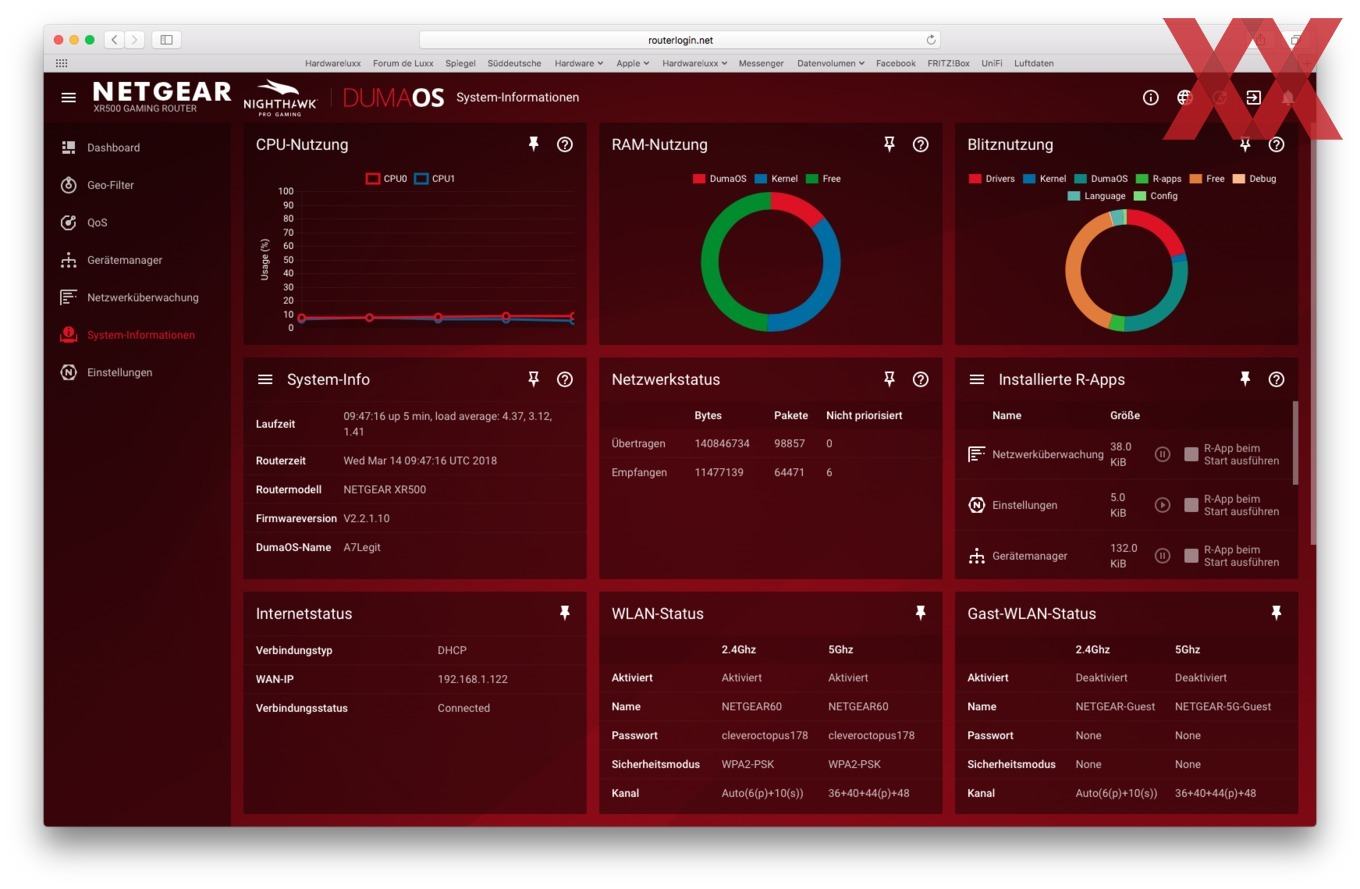The width and height of the screenshot is (1360, 889).
Task: Open Installierte R-Apps panel menu icon
Action: [x=977, y=379]
